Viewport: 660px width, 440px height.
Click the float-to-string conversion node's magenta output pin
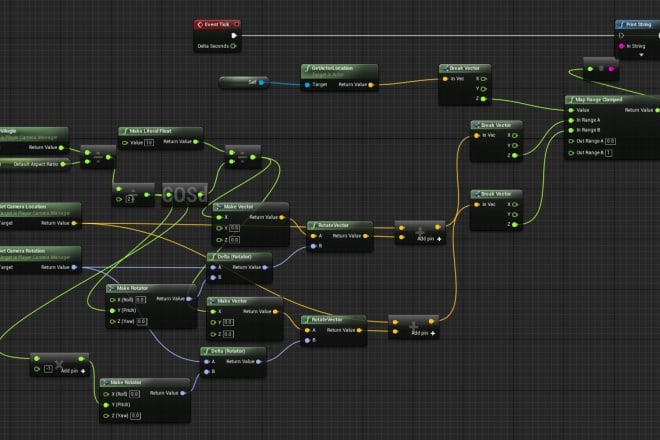(611, 69)
